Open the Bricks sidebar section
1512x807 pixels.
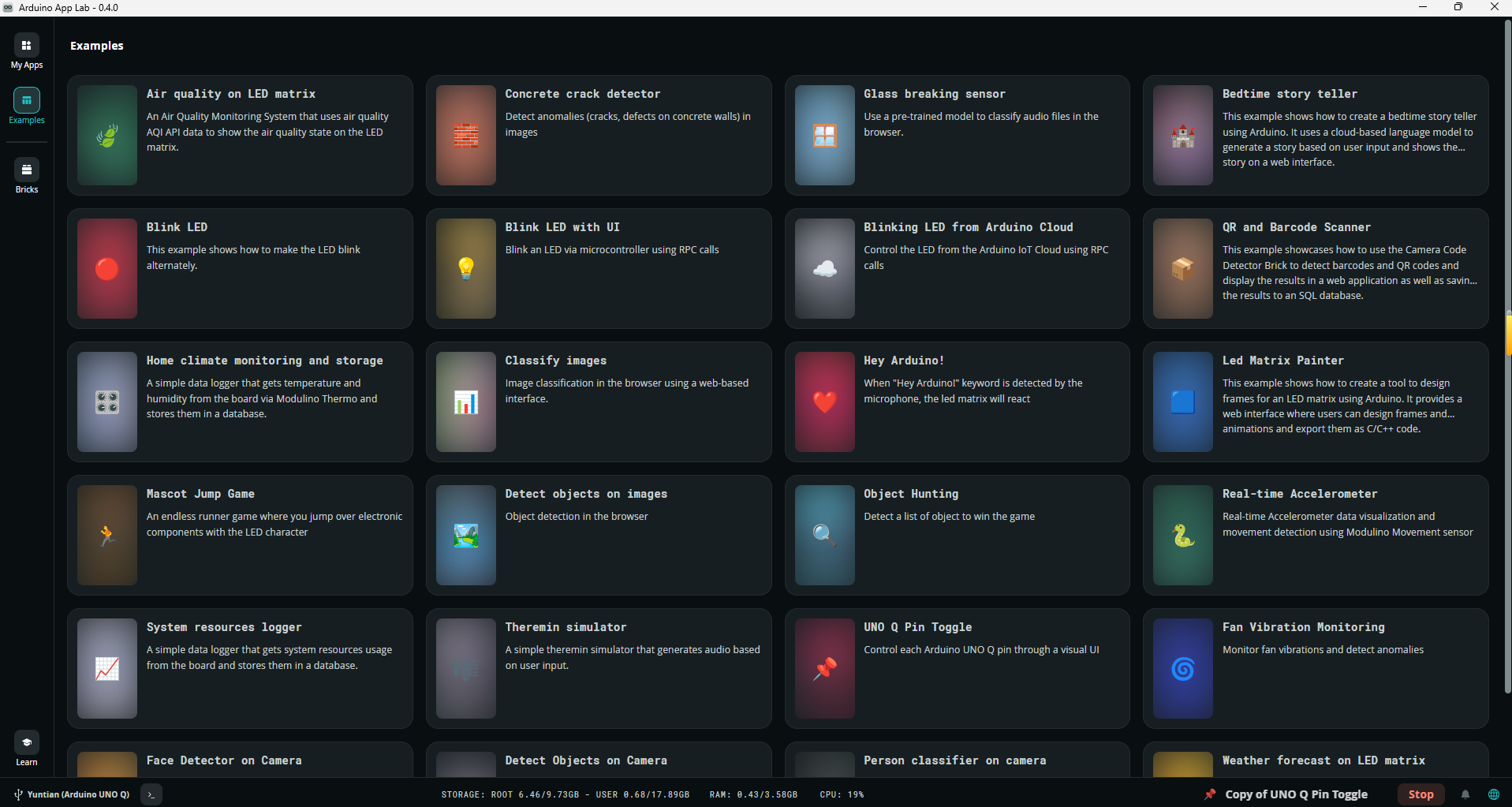click(27, 176)
